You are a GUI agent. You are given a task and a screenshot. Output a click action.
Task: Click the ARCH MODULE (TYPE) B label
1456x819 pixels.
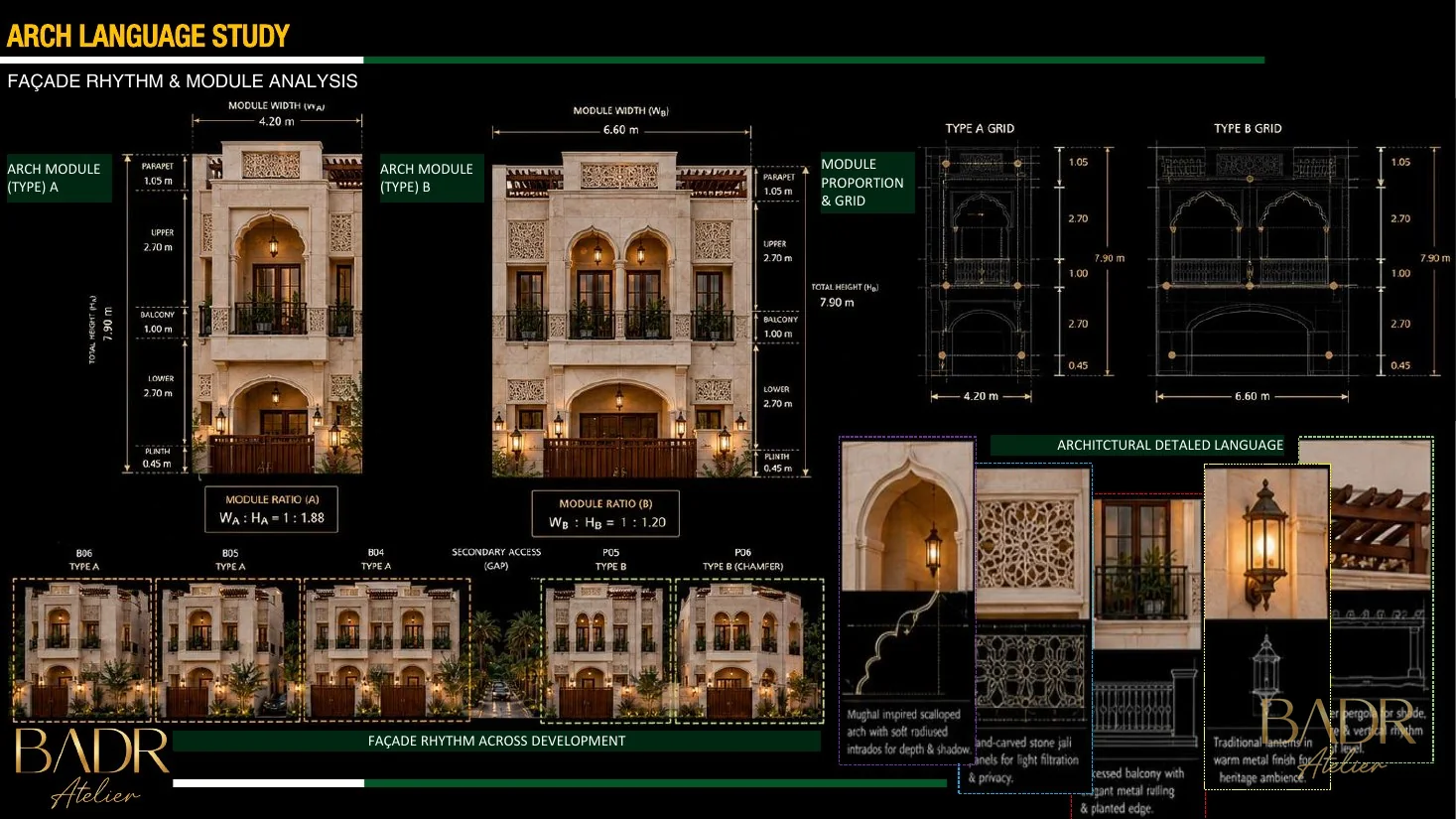tap(431, 178)
